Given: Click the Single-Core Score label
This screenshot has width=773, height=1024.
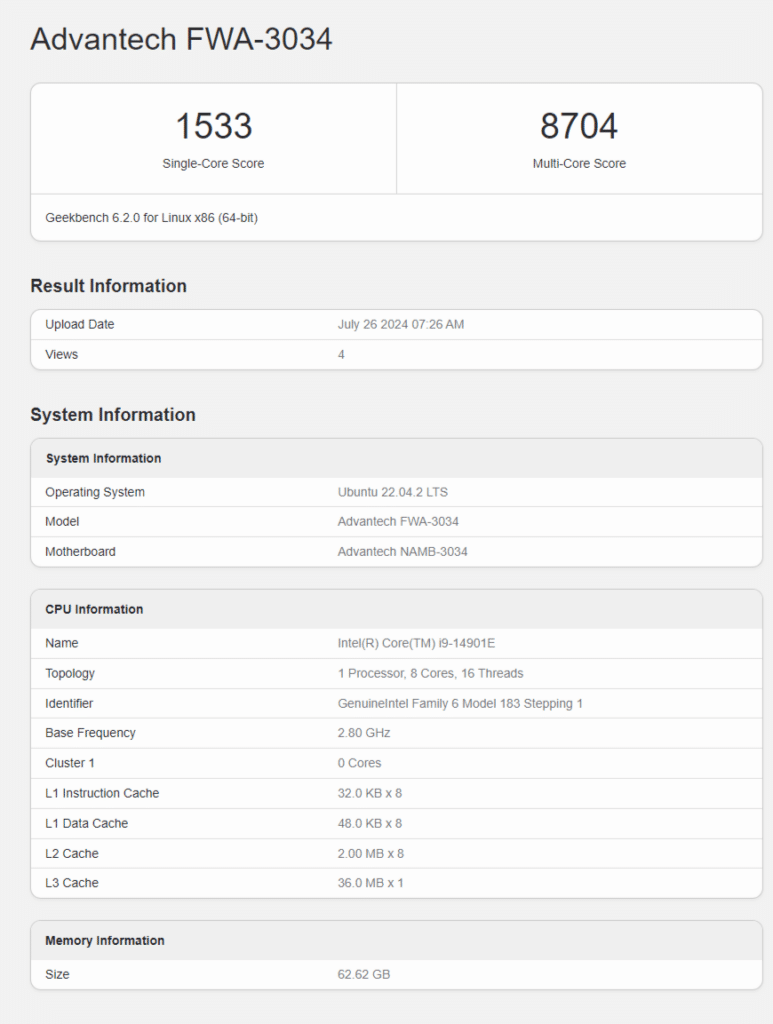Looking at the screenshot, I should click(213, 163).
